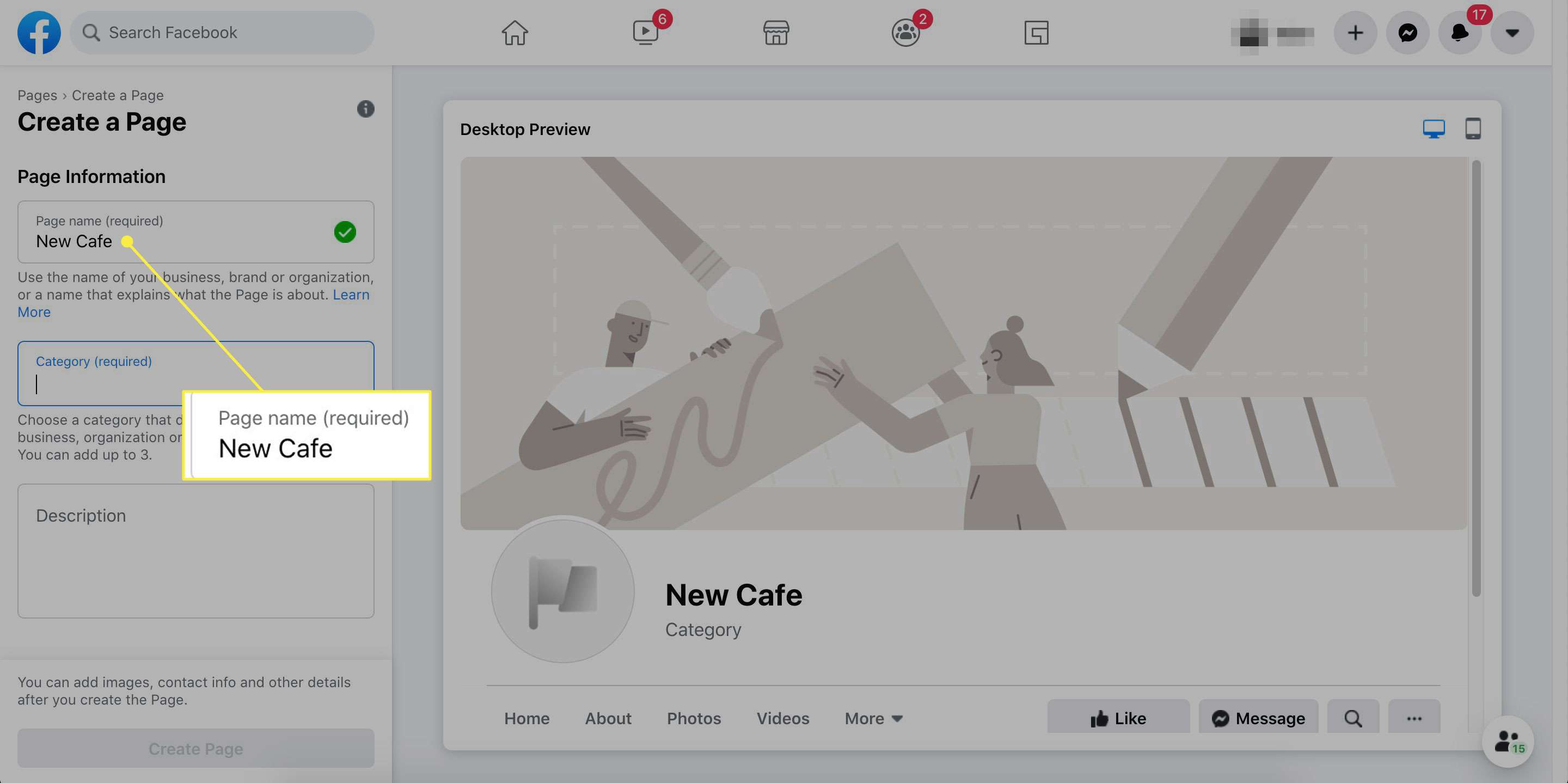Click the Create Page button
This screenshot has height=783, width=1568.
[x=196, y=748]
